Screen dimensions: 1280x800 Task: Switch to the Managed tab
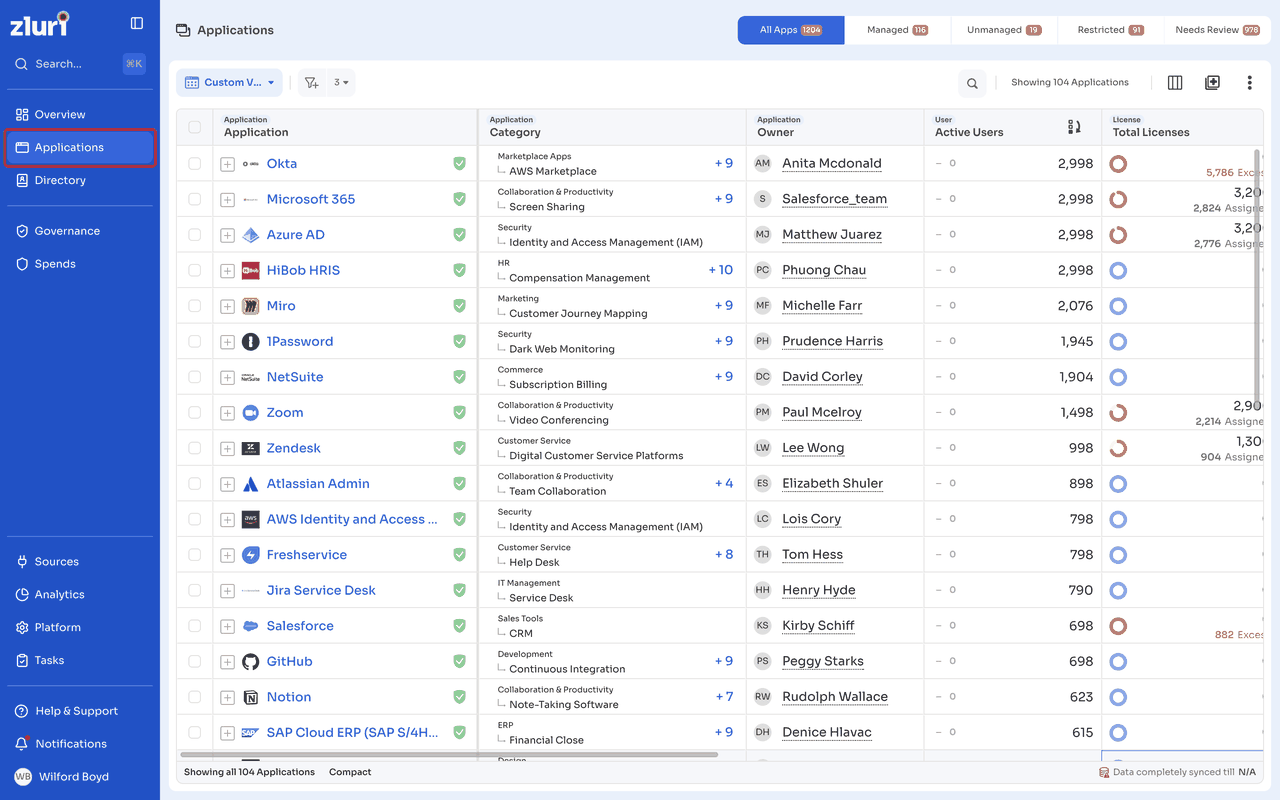click(897, 30)
